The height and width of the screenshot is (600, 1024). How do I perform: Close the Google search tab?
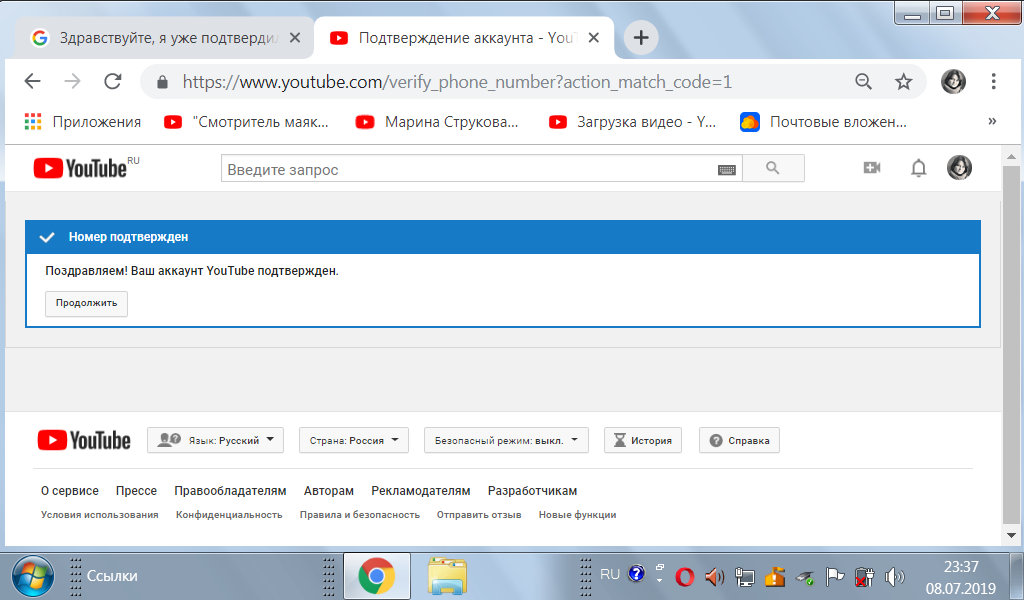click(295, 38)
